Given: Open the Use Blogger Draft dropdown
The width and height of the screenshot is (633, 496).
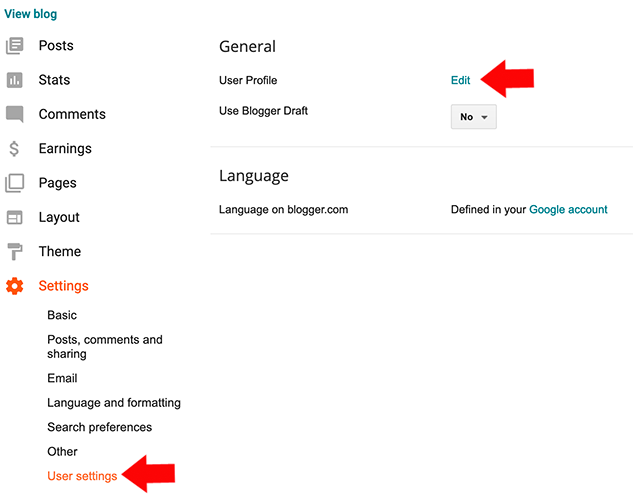Looking at the screenshot, I should point(473,117).
